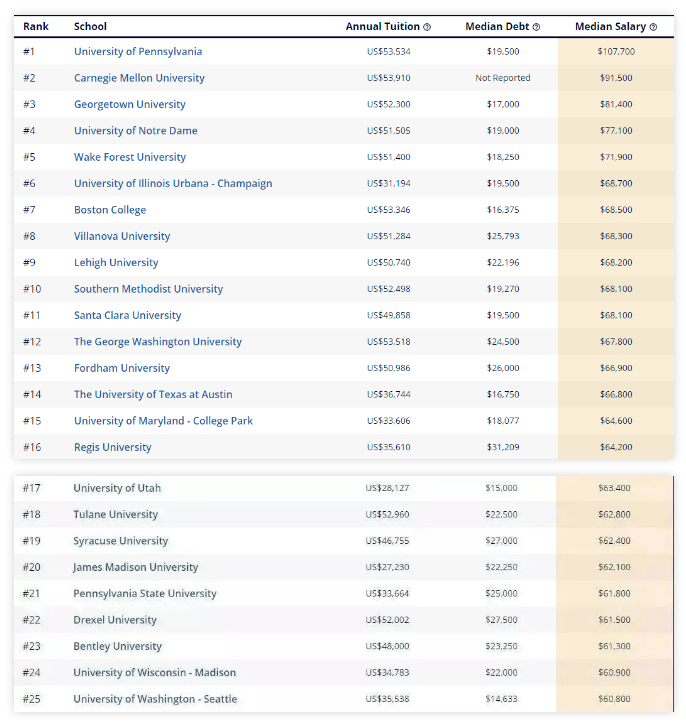Viewport: 686px width, 726px height.
Task: Click the $25,793 median debt cell
Action: pyautogui.click(x=503, y=236)
